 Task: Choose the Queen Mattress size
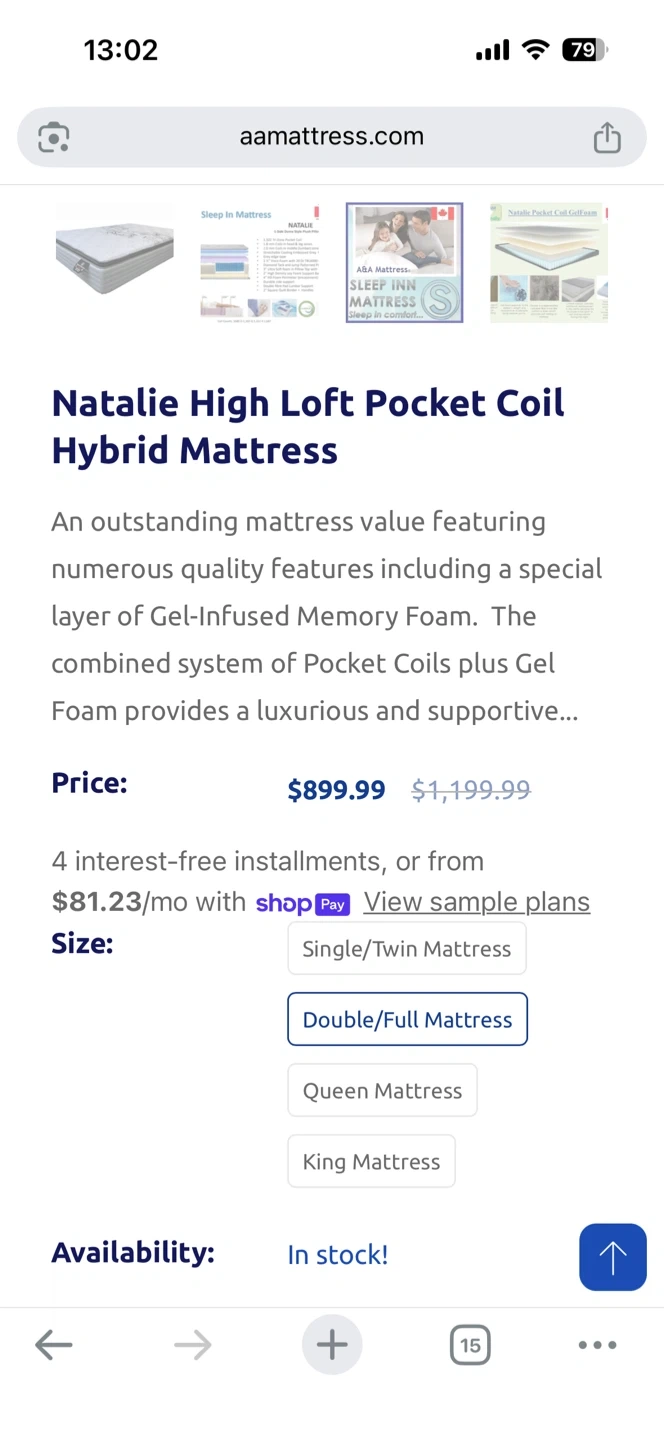(x=382, y=1091)
